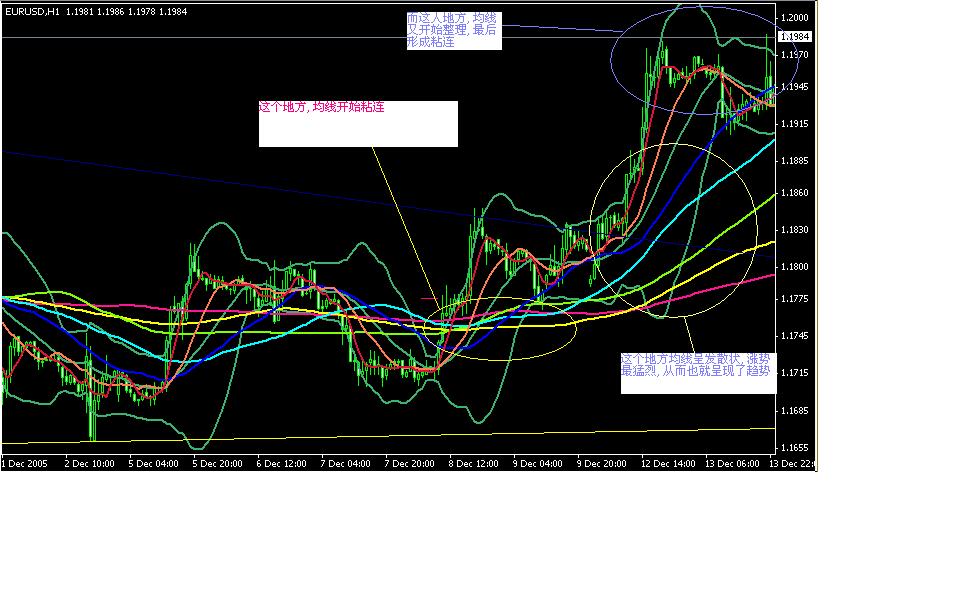Viewport: 958px width, 598px height.
Task: Click the 1.1800 price axis label
Action: click(x=795, y=267)
